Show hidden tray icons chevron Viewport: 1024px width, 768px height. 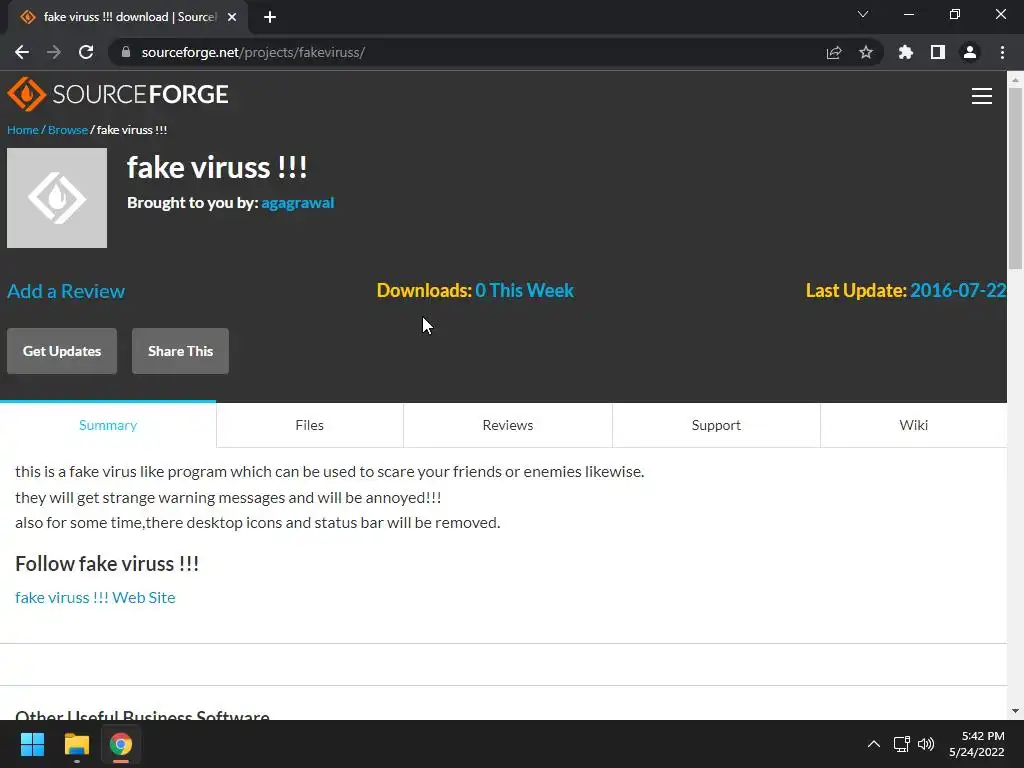click(874, 744)
